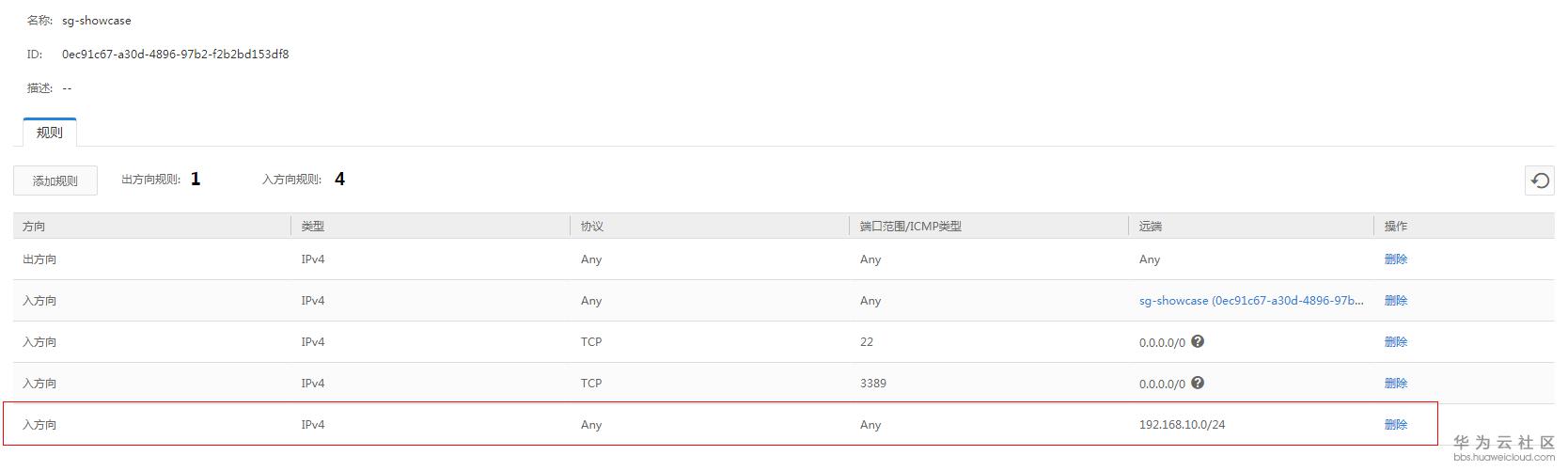Click the 入方向规则 count number

point(339,180)
